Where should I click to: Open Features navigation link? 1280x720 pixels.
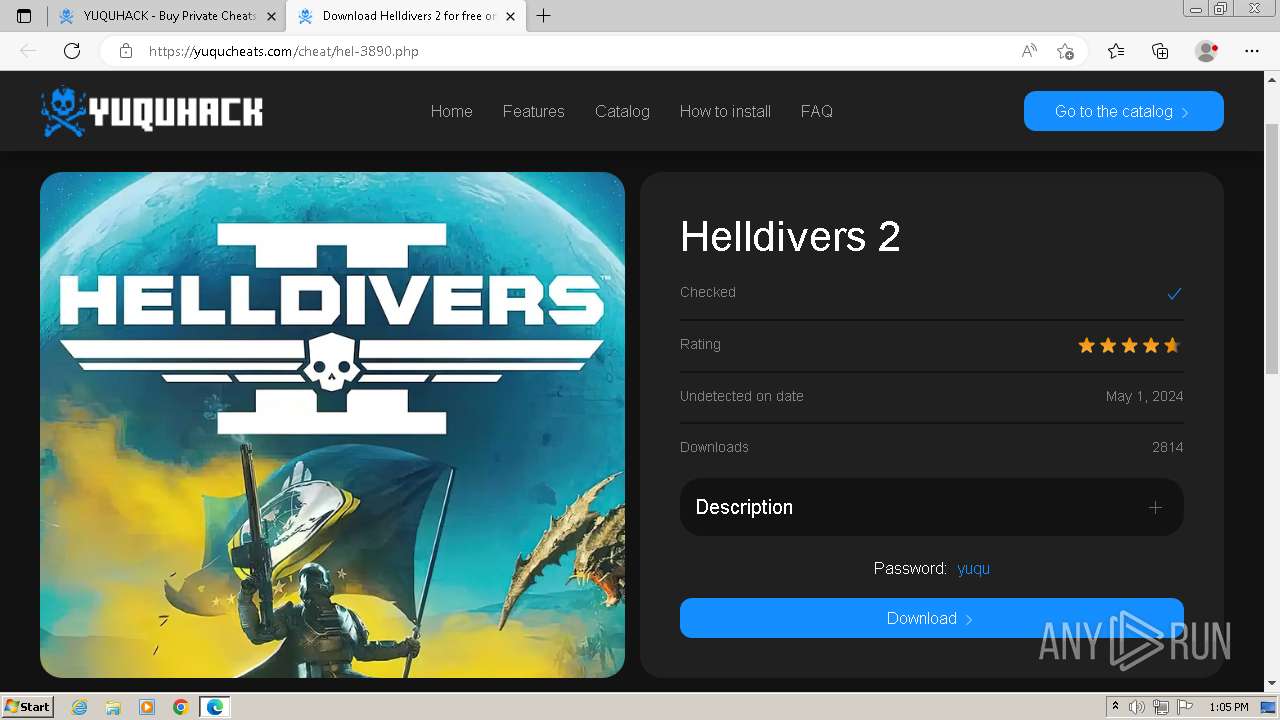(533, 111)
